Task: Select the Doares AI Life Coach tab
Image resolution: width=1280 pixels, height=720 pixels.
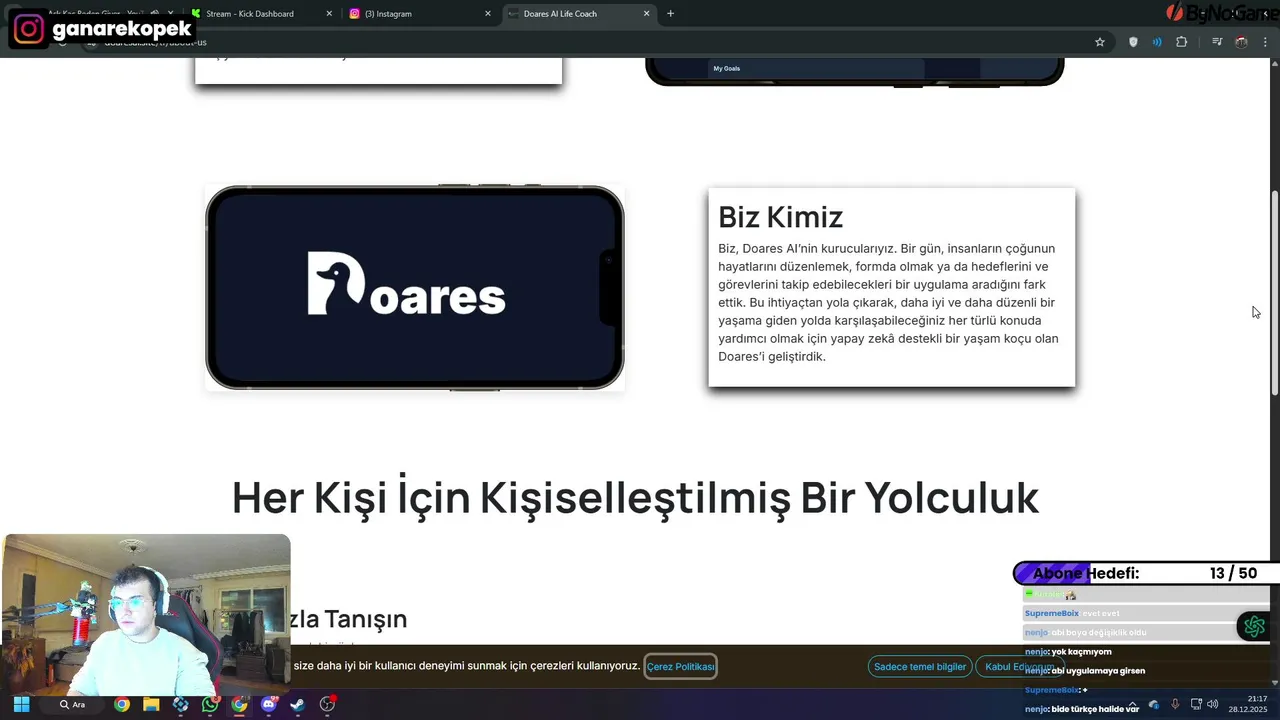Action: [580, 14]
